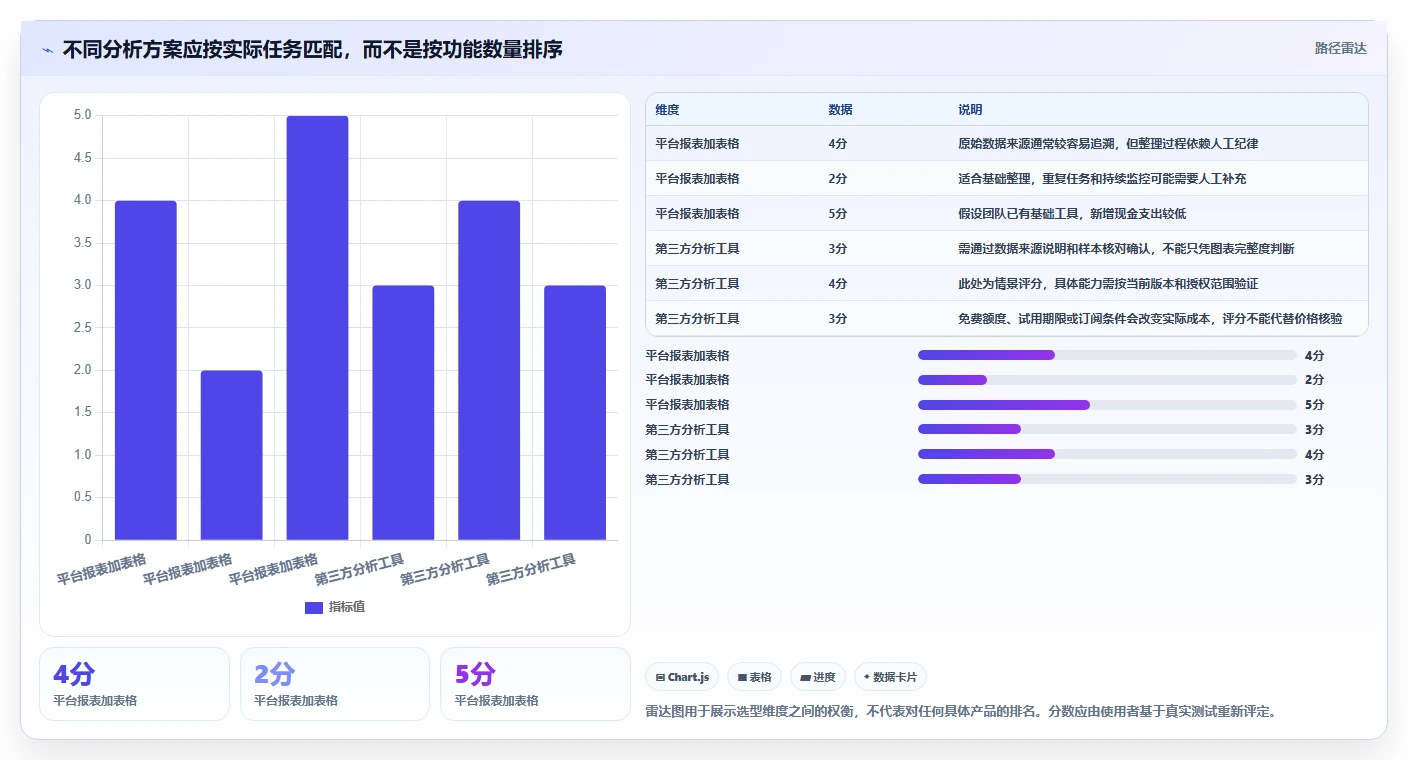Click the tallest chart bar with value 5
1408x760 pixels.
pyautogui.click(x=317, y=328)
